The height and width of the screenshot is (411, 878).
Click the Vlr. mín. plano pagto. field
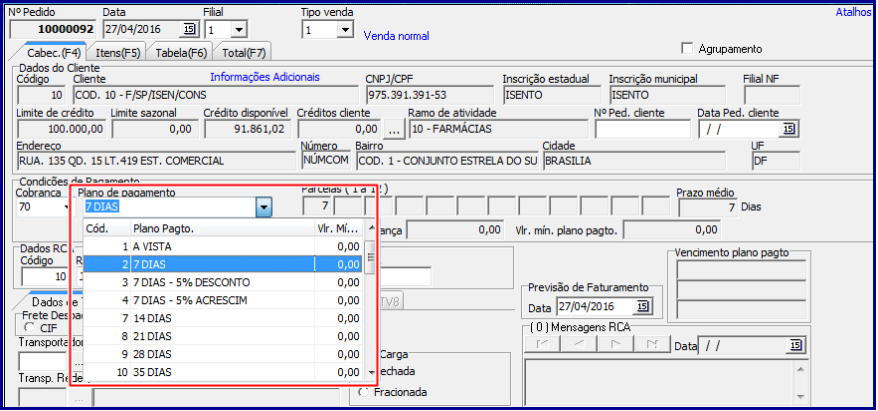click(x=672, y=230)
